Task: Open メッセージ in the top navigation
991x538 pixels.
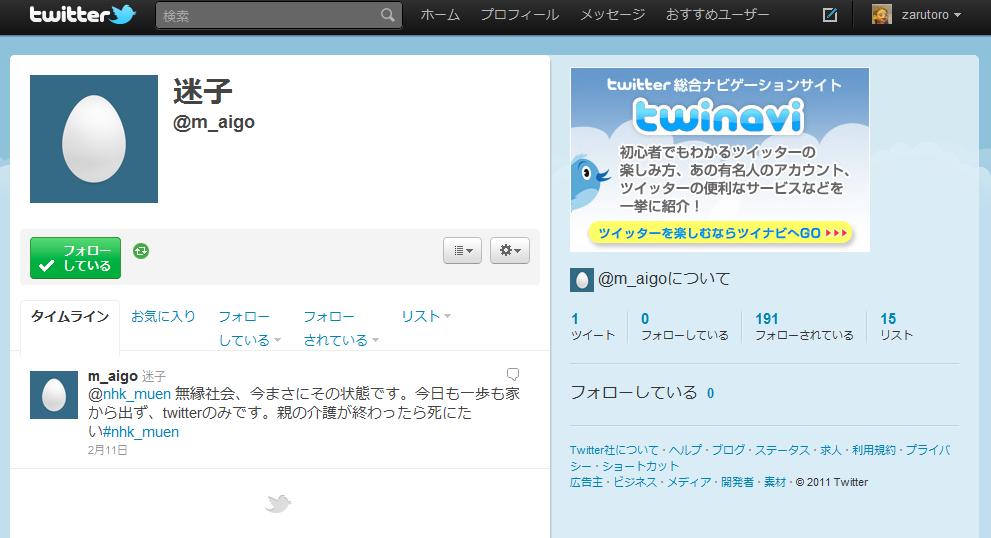Action: [x=612, y=15]
